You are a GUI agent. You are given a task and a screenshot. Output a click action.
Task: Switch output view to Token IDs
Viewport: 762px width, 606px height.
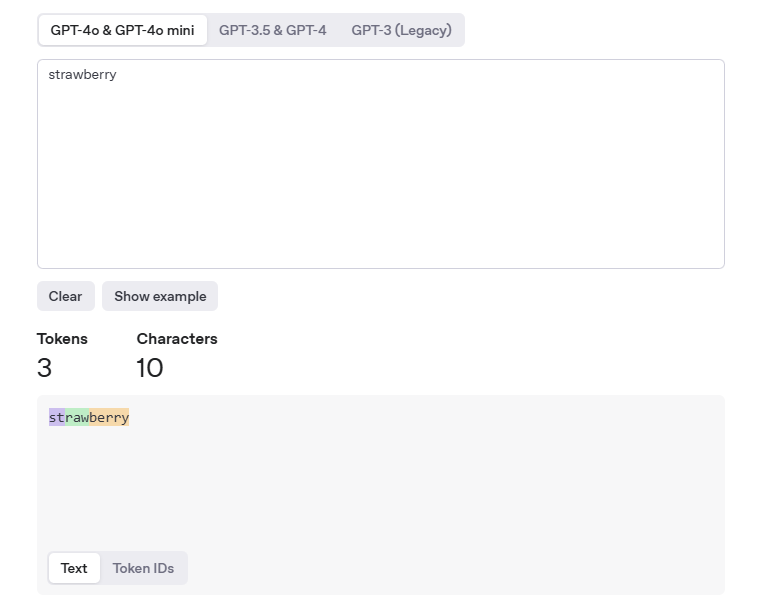pos(143,568)
